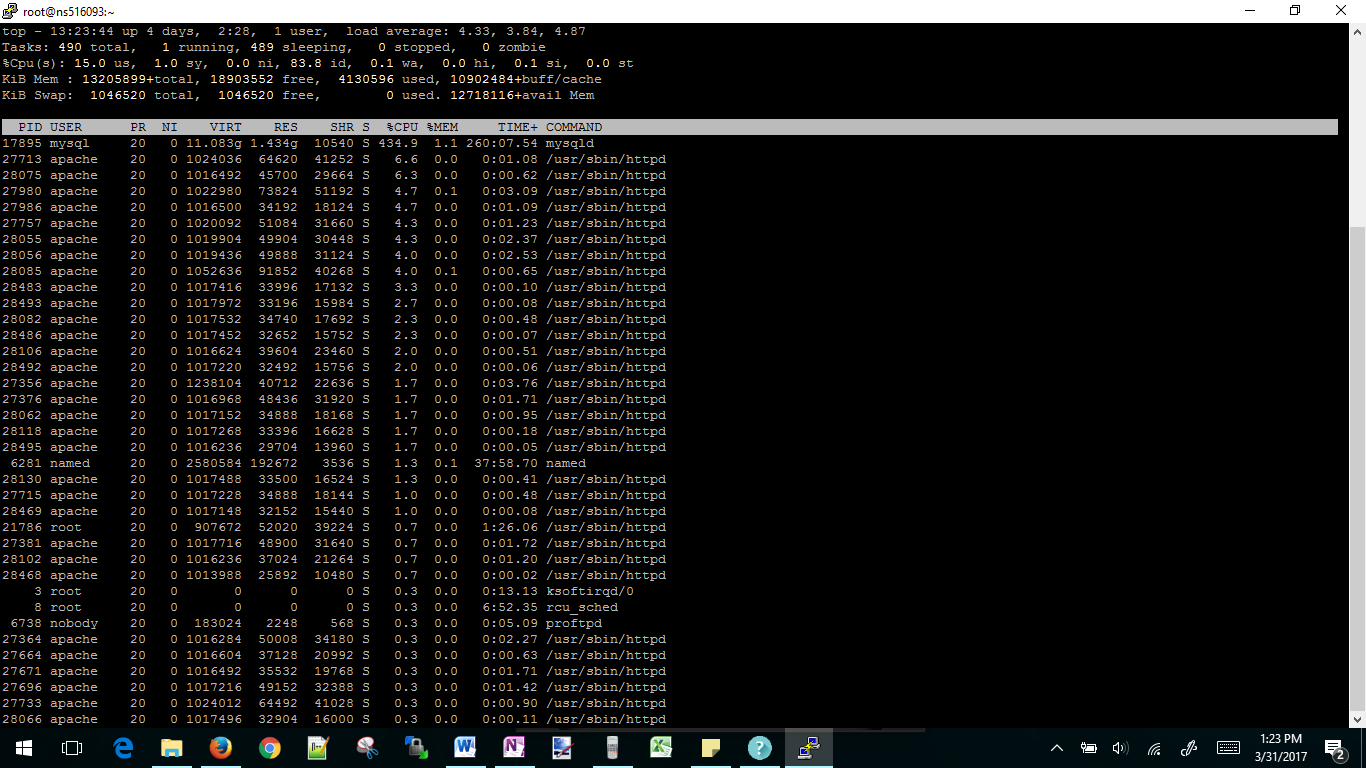The width and height of the screenshot is (1366, 768).
Task: Click the %CPU column header
Action: click(402, 127)
